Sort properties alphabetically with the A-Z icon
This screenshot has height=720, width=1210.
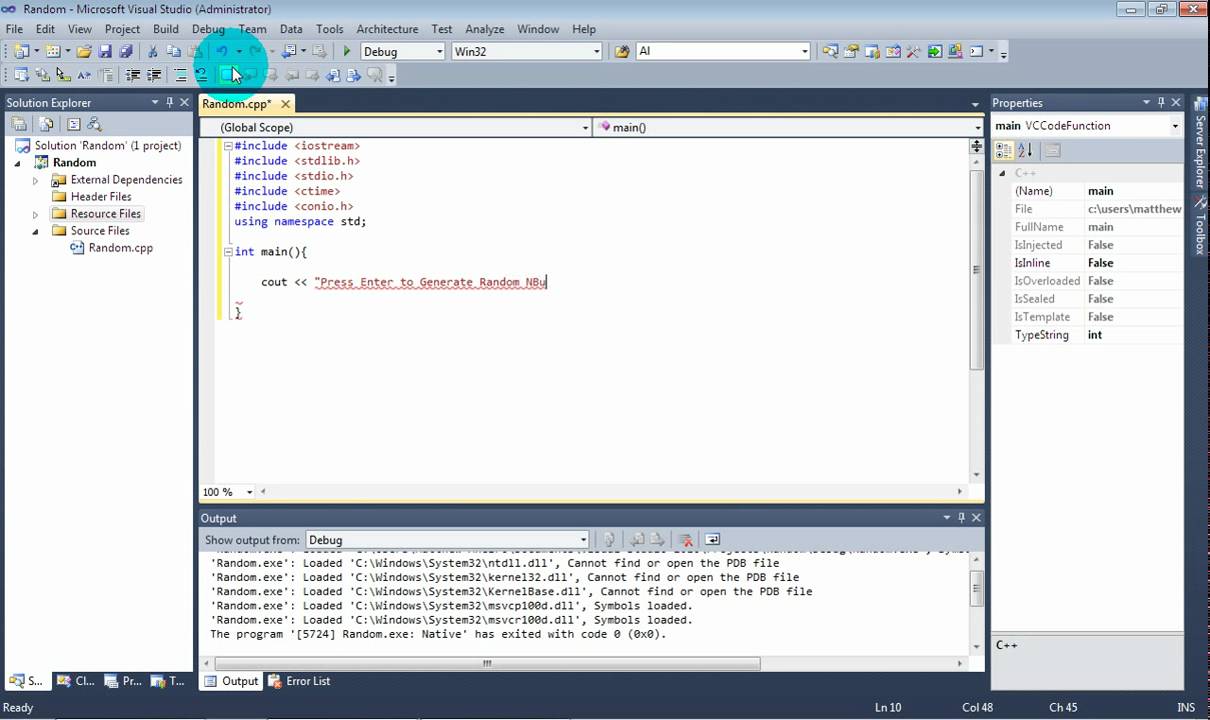(1025, 151)
